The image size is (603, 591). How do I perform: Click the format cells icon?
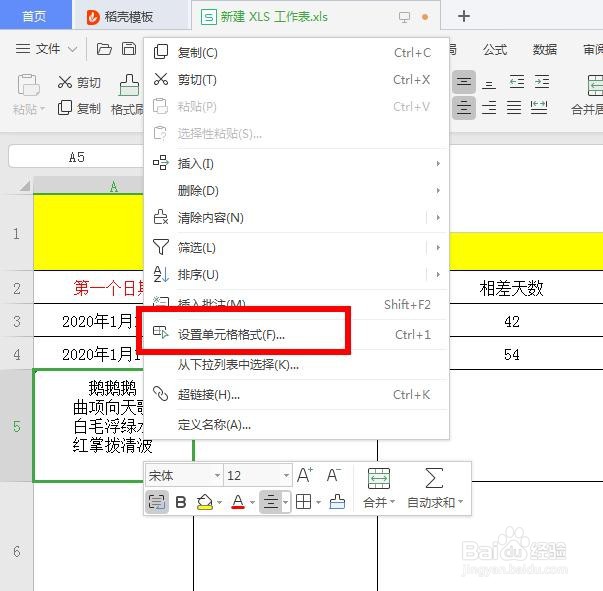pos(161,332)
